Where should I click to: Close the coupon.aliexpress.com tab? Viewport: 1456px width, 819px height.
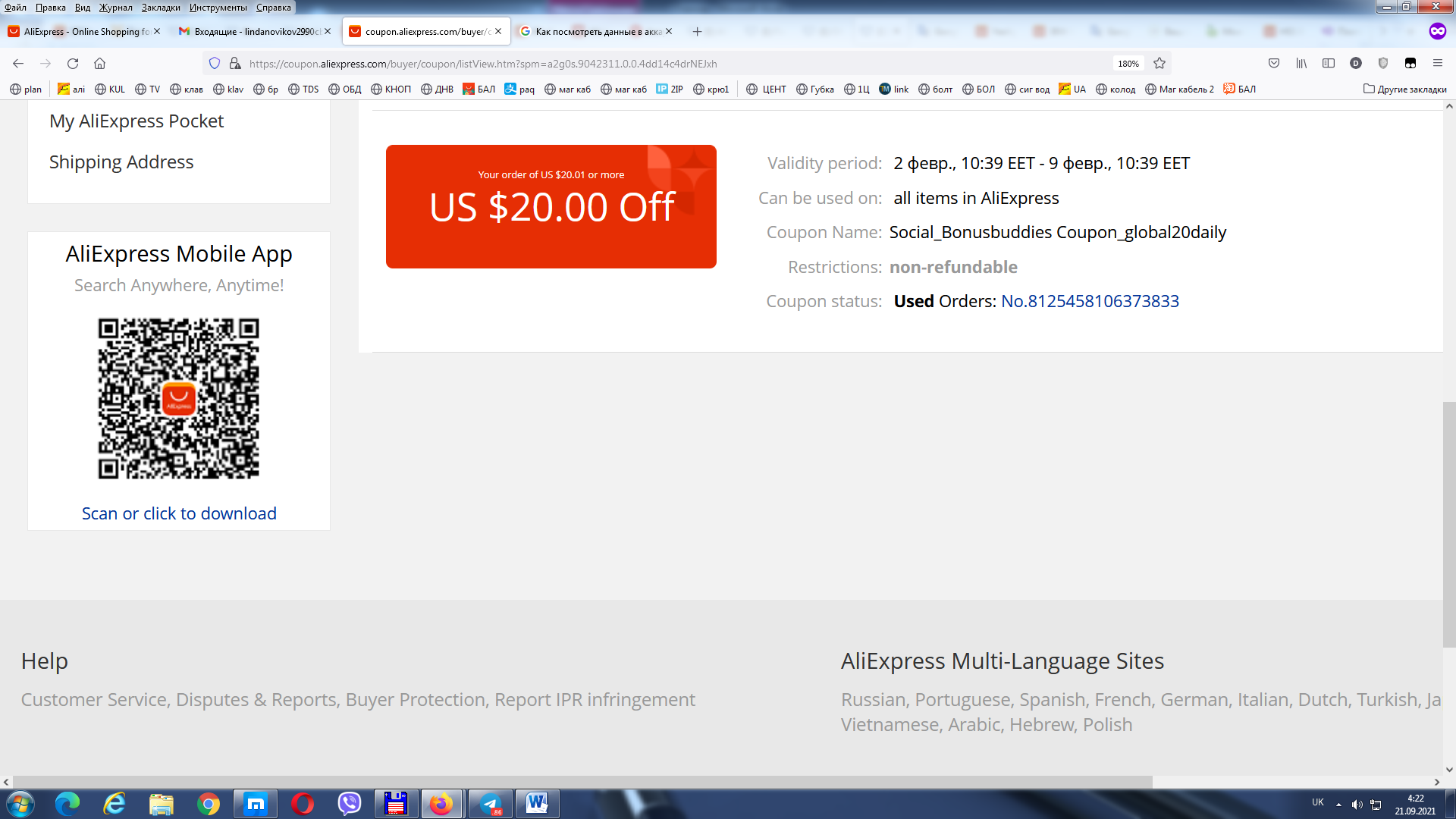click(x=498, y=32)
